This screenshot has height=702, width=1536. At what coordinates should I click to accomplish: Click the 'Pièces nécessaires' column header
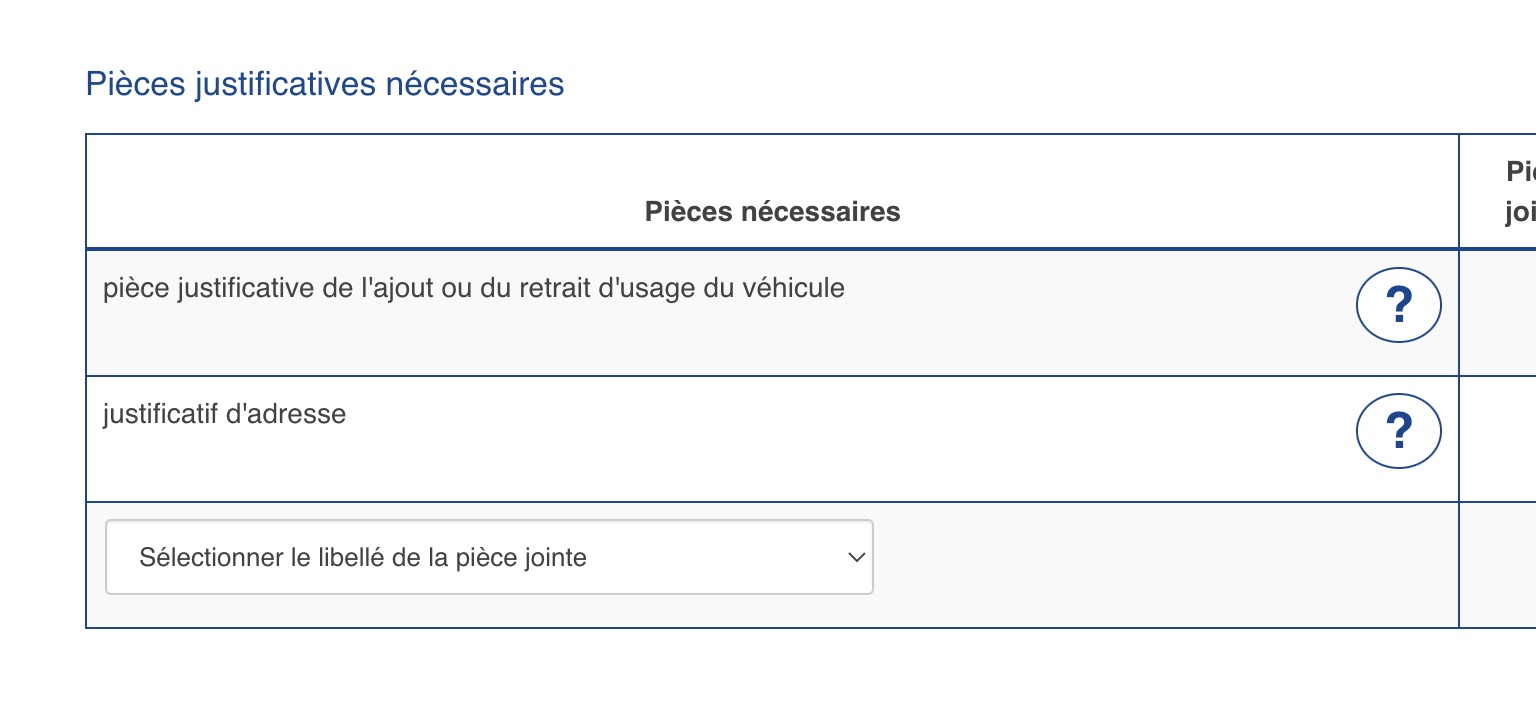pyautogui.click(x=772, y=212)
